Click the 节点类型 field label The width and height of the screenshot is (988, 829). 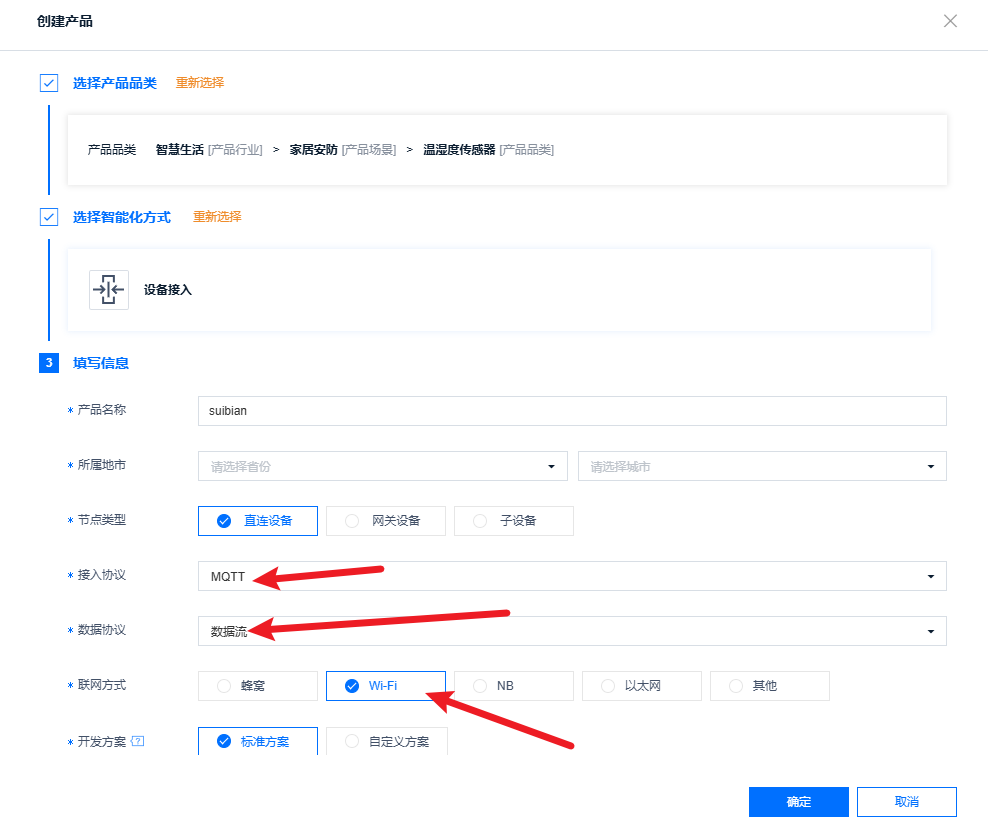101,520
